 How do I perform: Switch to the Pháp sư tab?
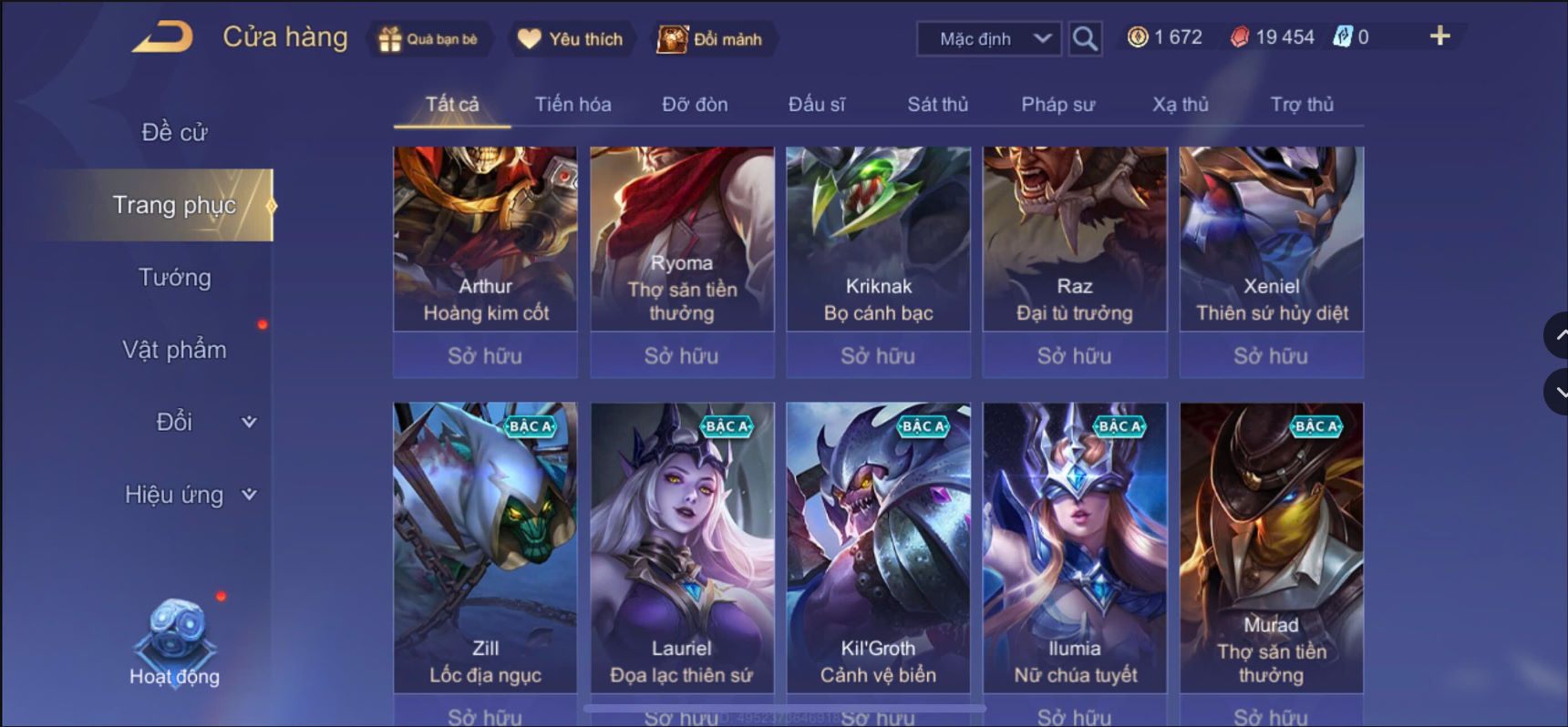coord(1057,105)
